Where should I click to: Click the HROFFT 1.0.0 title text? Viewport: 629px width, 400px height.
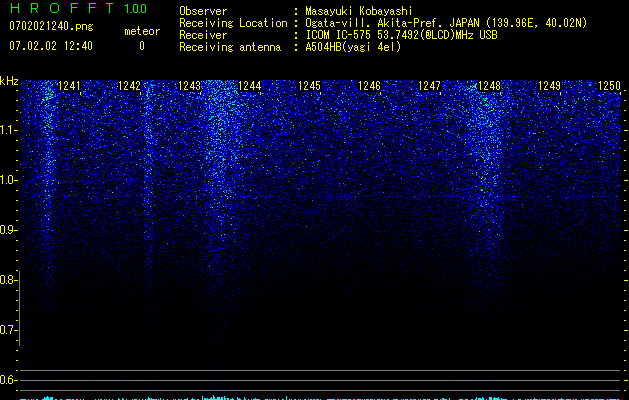click(x=78, y=8)
